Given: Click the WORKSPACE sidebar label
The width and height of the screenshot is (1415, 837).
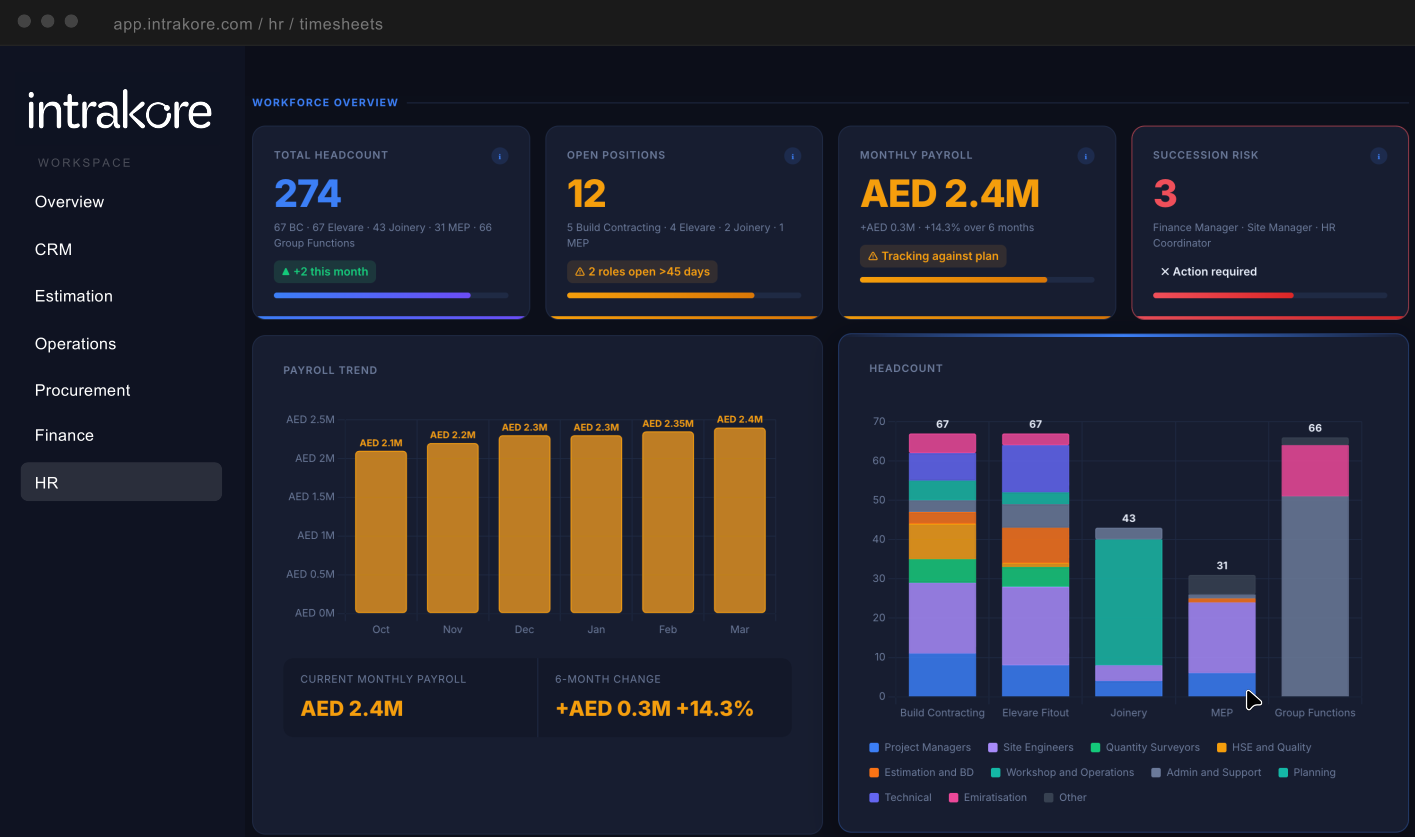Looking at the screenshot, I should click(85, 163).
